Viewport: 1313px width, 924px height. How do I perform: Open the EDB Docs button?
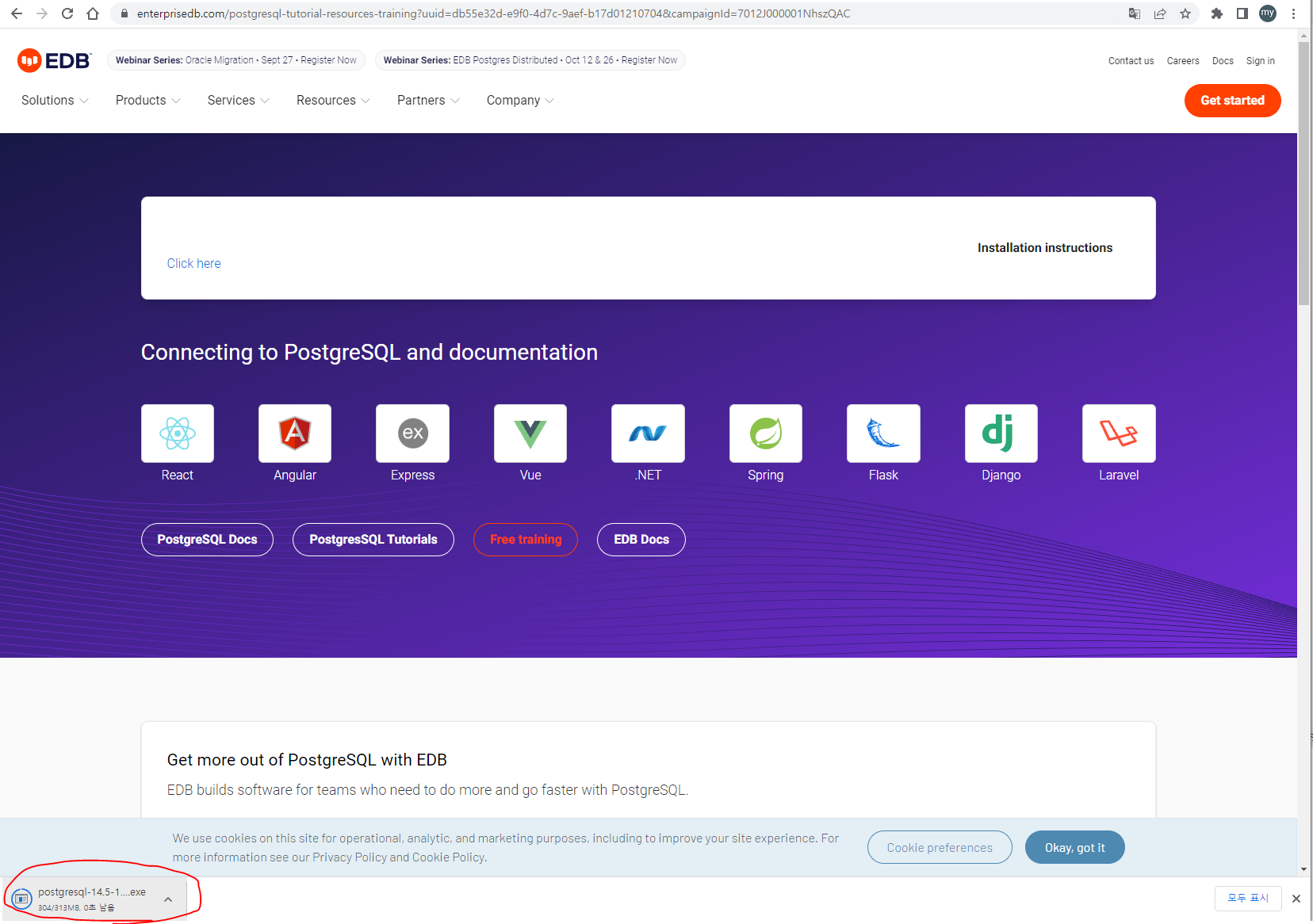[641, 540]
